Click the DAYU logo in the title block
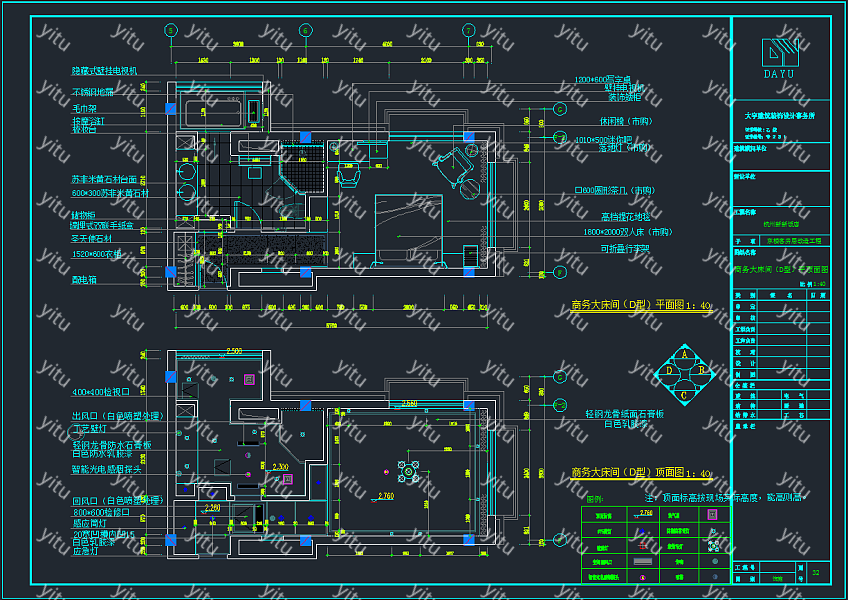Image resolution: width=848 pixels, height=600 pixels. click(x=780, y=58)
